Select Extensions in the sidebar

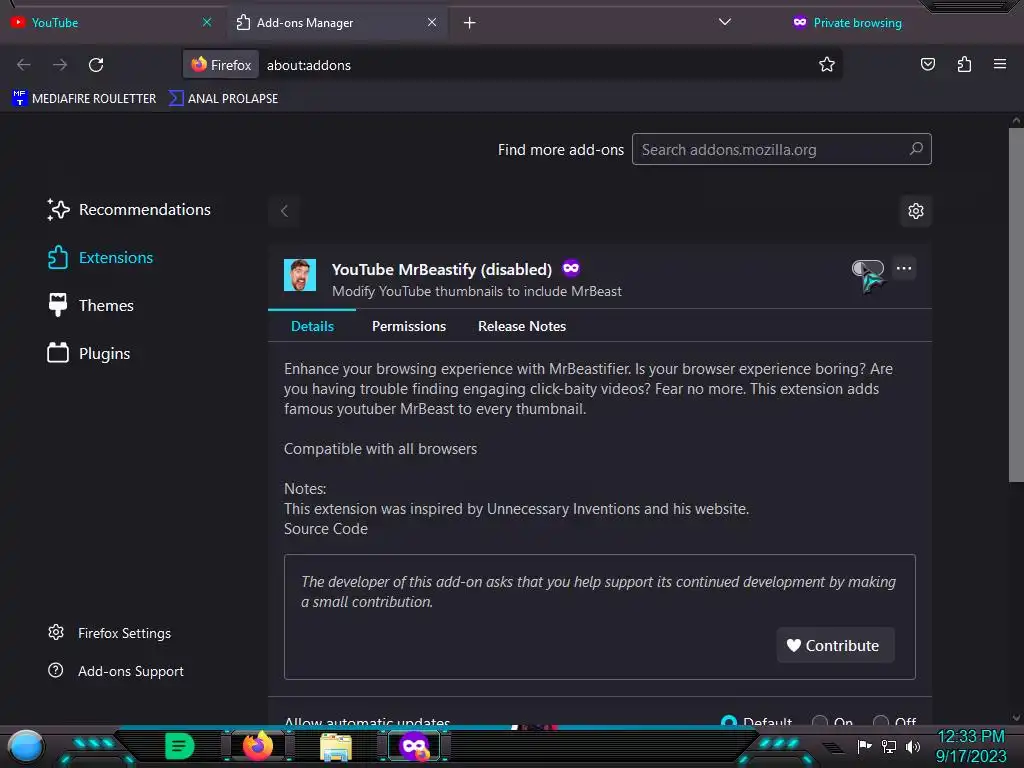click(x=100, y=258)
